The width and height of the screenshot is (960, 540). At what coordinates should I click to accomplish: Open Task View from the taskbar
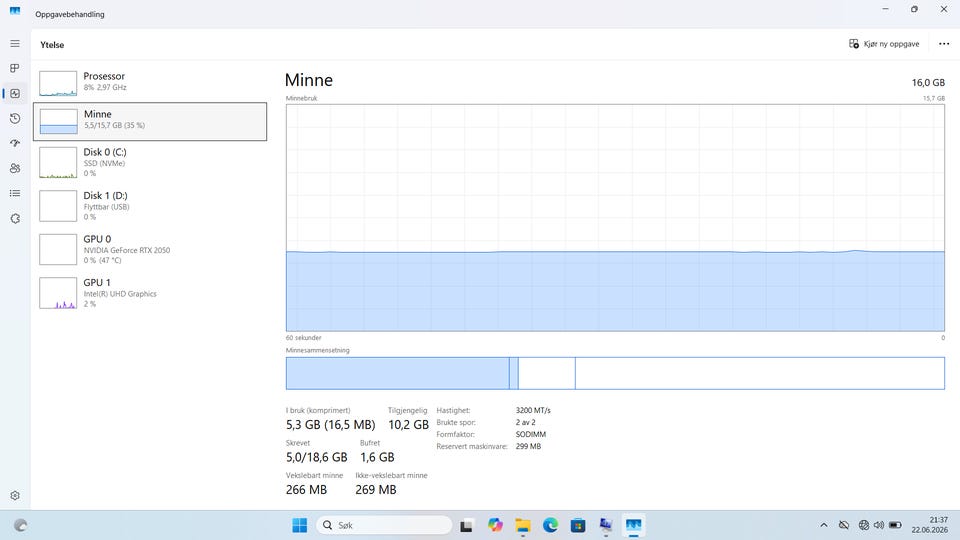point(467,525)
